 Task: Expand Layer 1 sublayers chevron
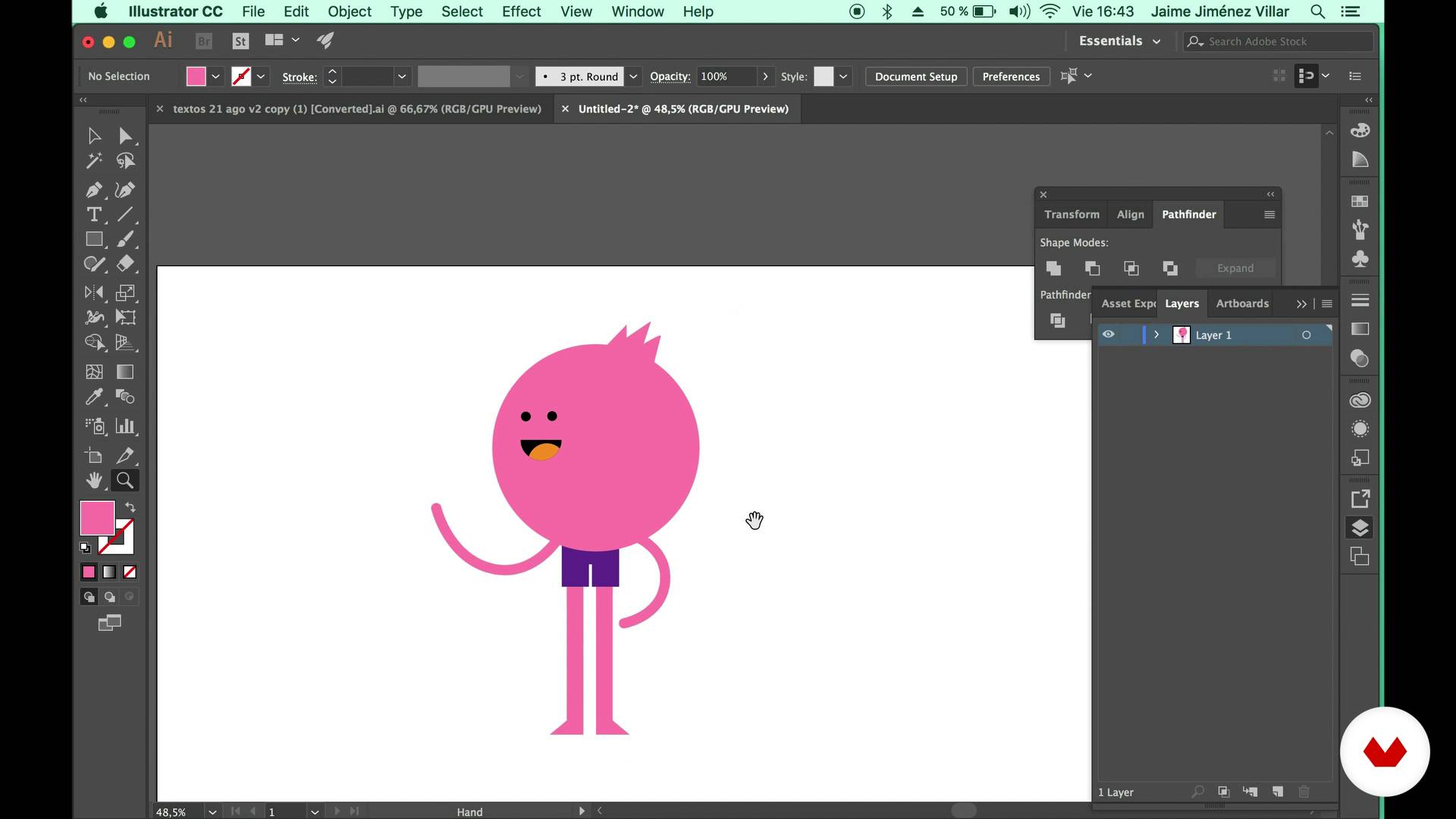pyautogui.click(x=1156, y=334)
